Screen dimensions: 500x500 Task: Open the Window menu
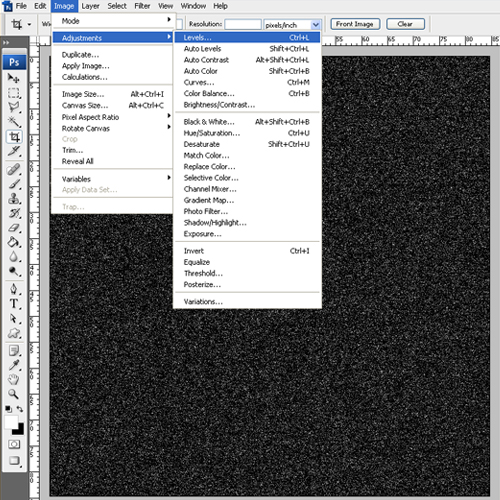[x=193, y=6]
